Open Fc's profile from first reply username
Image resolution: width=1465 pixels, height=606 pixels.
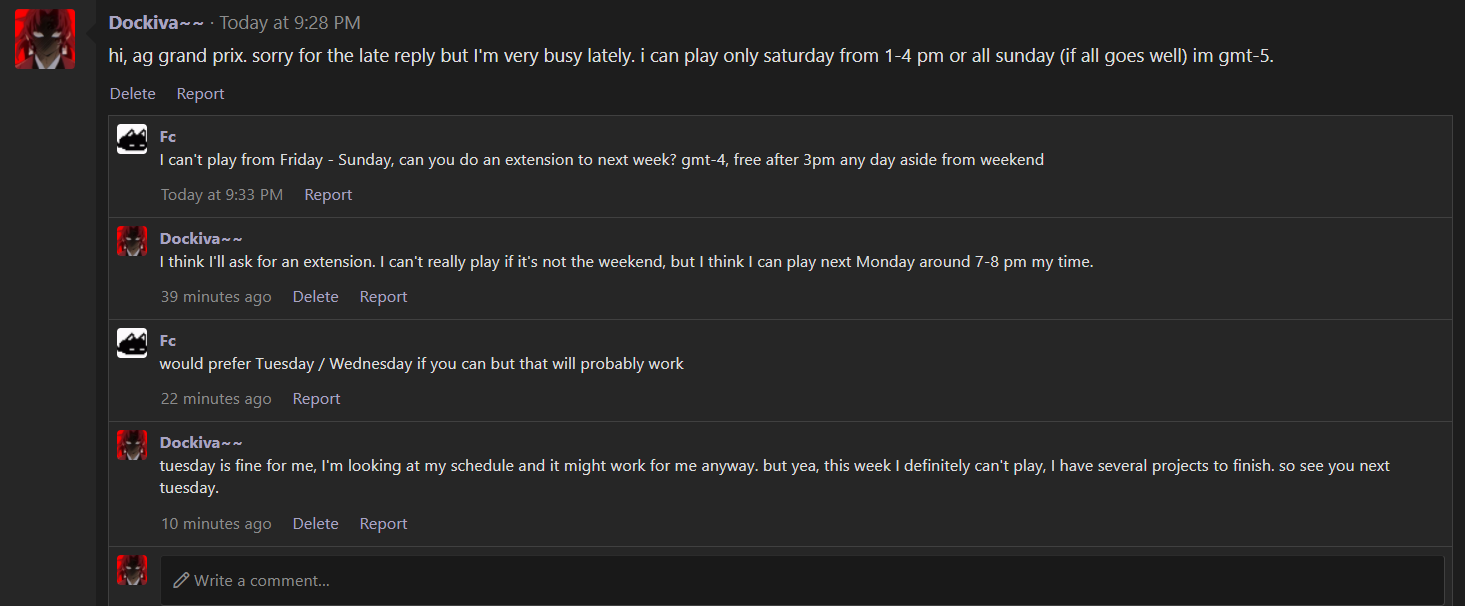168,136
